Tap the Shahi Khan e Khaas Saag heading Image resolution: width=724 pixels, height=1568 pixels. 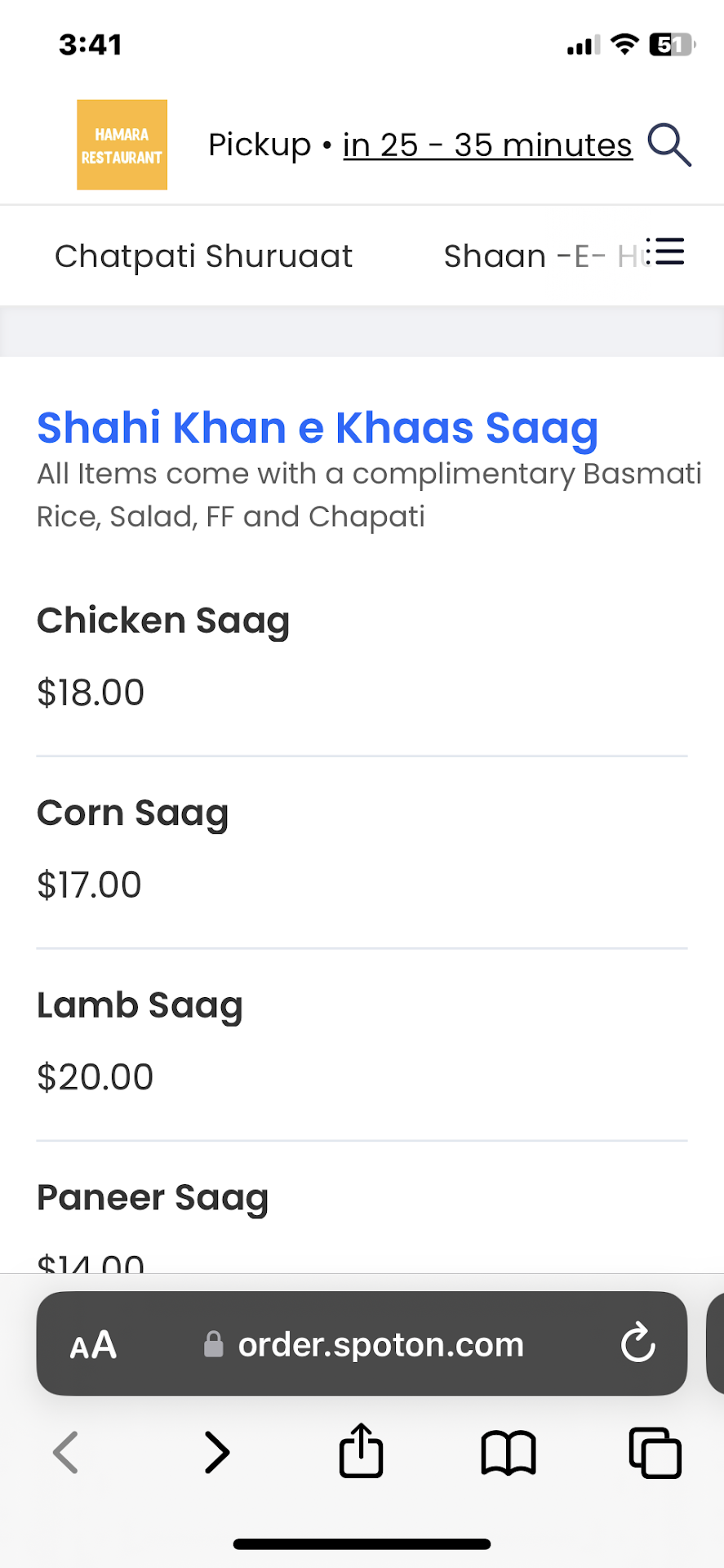tap(318, 428)
